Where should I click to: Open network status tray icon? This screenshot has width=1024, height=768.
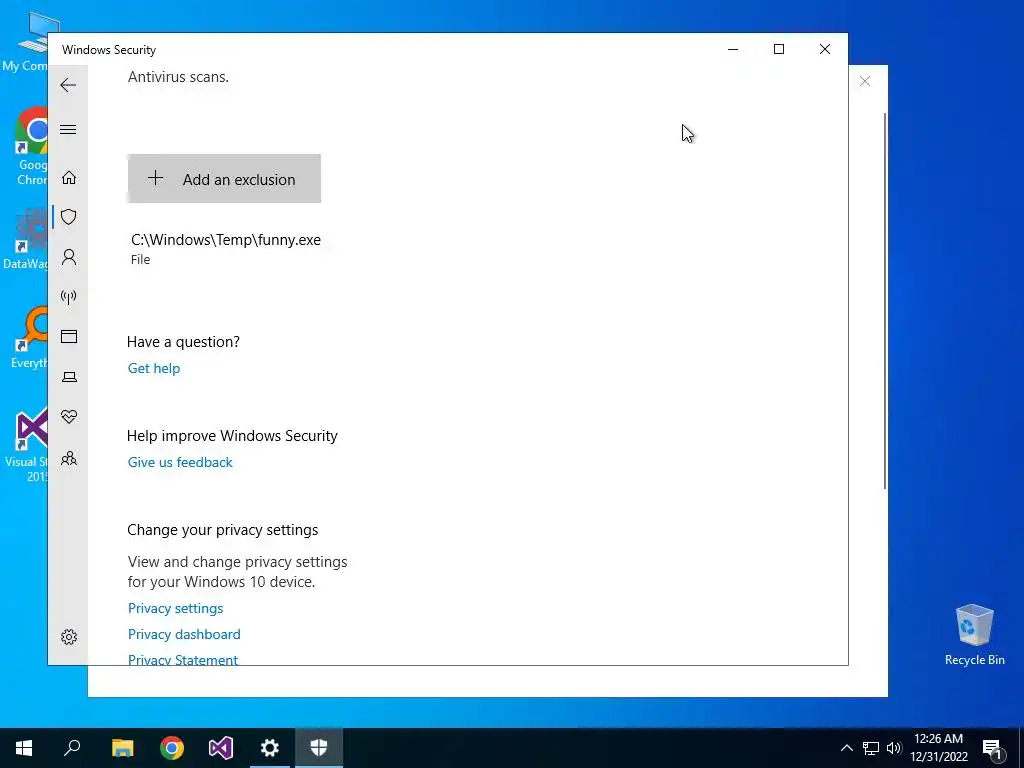pyautogui.click(x=871, y=748)
